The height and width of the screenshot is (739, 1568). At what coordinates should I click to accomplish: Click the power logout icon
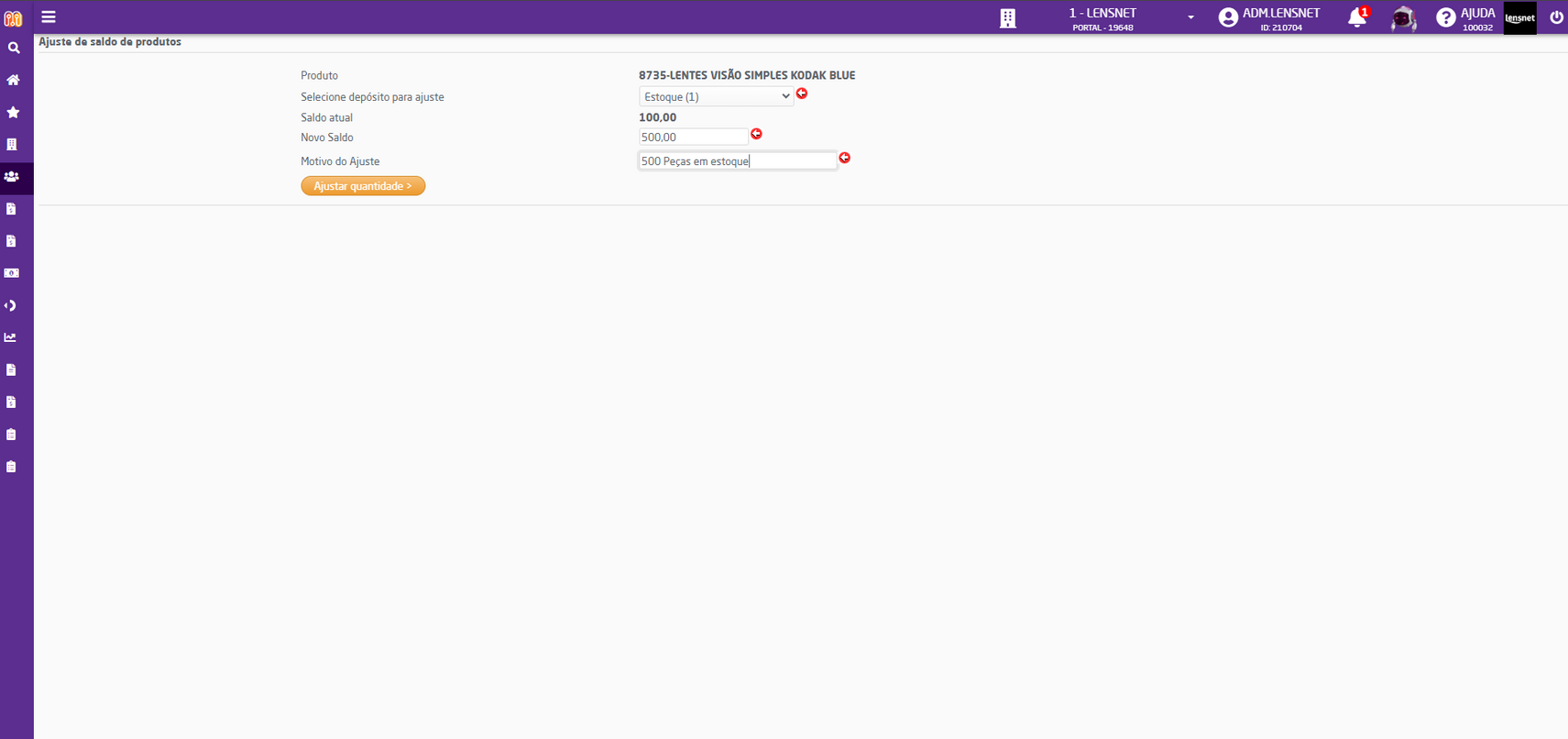(x=1556, y=17)
